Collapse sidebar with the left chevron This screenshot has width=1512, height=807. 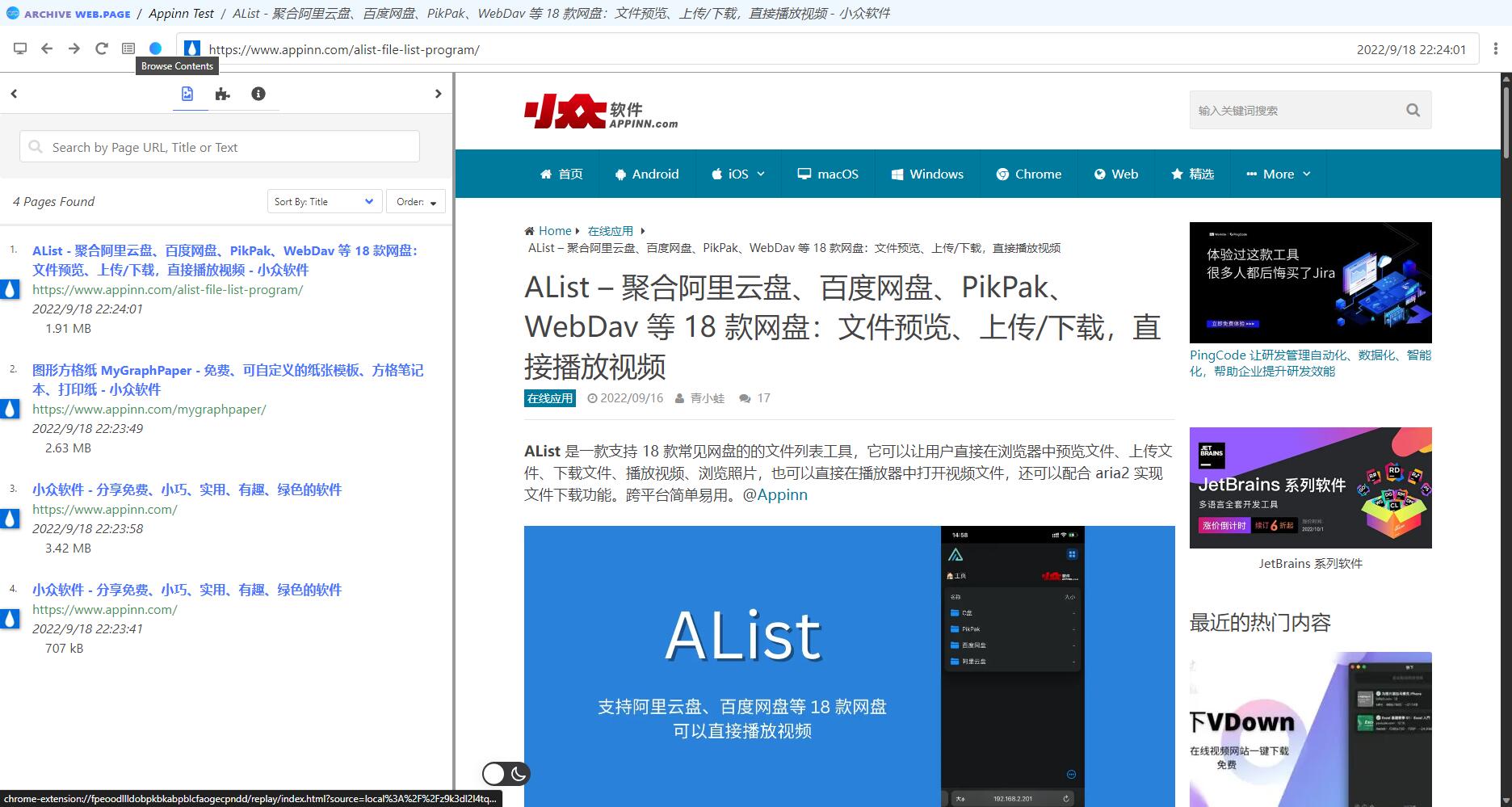pyautogui.click(x=14, y=94)
